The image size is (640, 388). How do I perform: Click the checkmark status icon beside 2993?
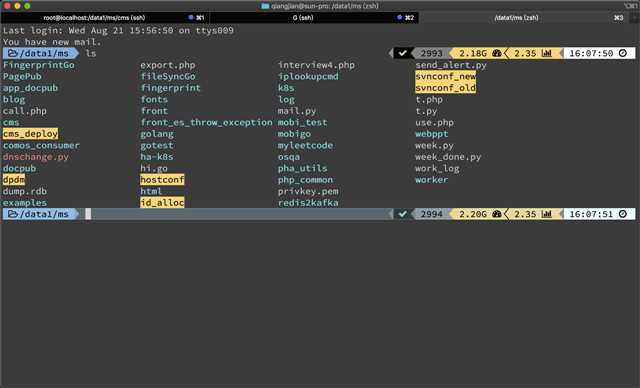402,53
